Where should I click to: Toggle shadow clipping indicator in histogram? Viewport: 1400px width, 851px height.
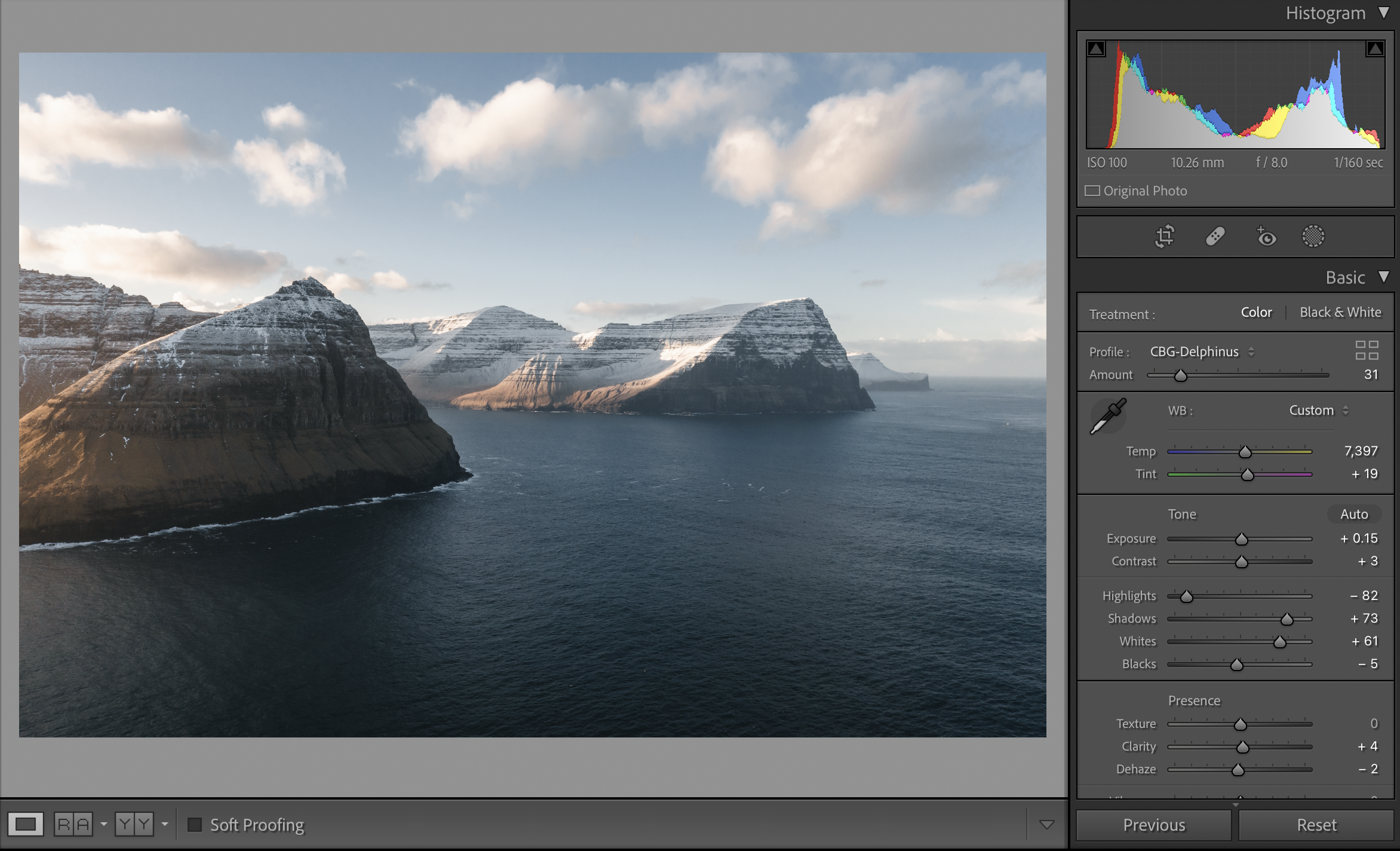click(1096, 49)
